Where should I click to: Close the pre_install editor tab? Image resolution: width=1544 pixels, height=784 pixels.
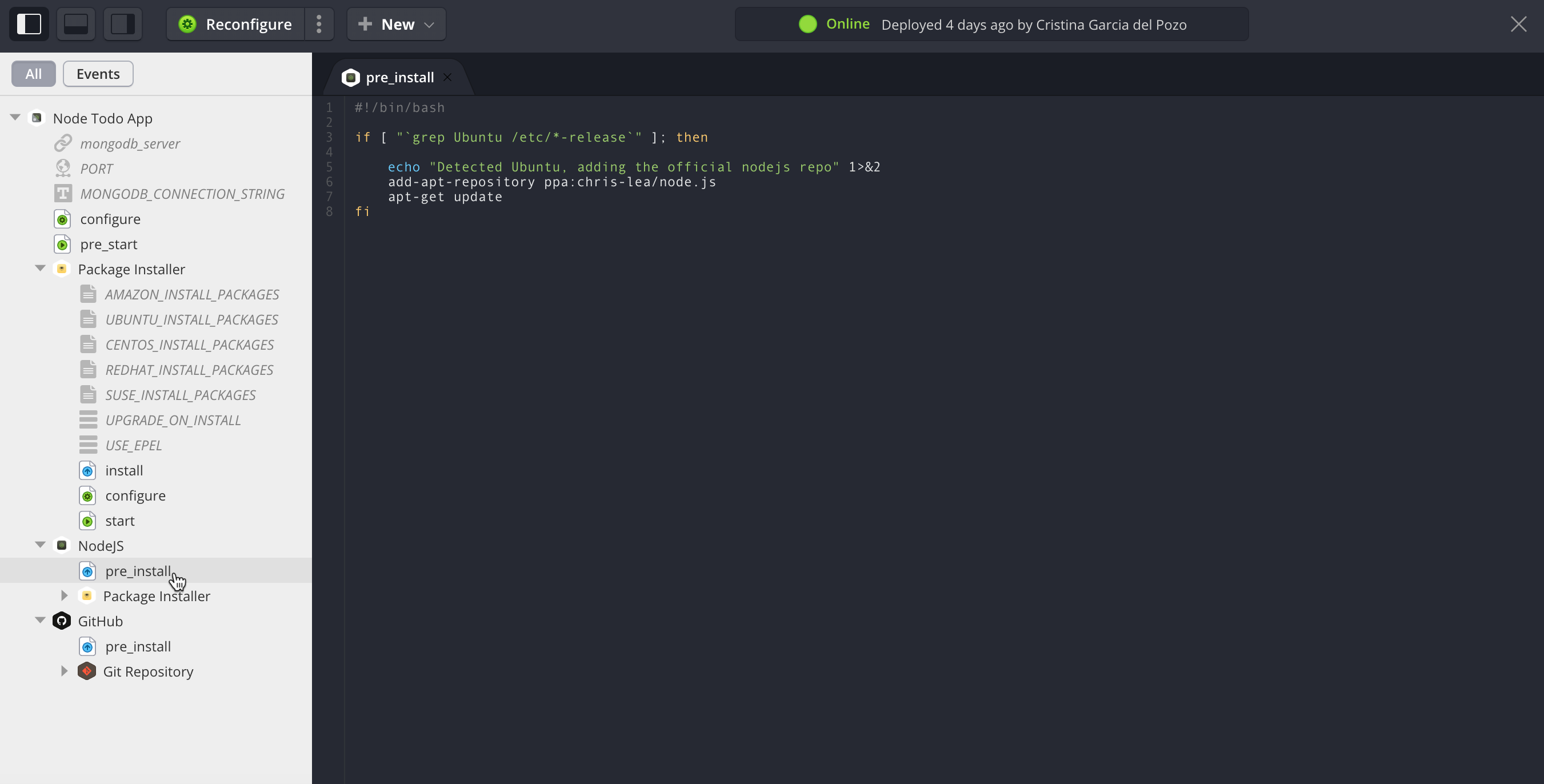point(448,77)
